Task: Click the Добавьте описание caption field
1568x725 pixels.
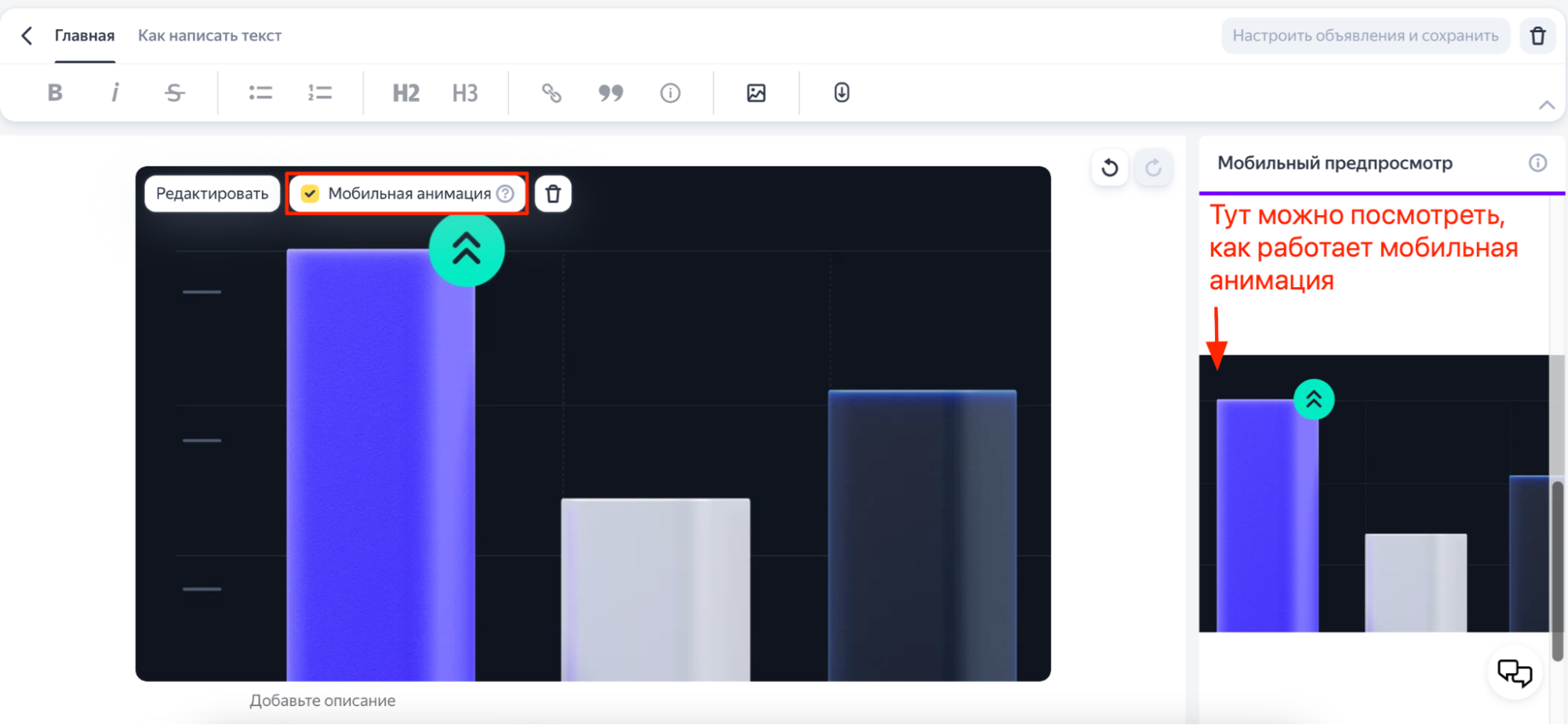Action: (322, 701)
